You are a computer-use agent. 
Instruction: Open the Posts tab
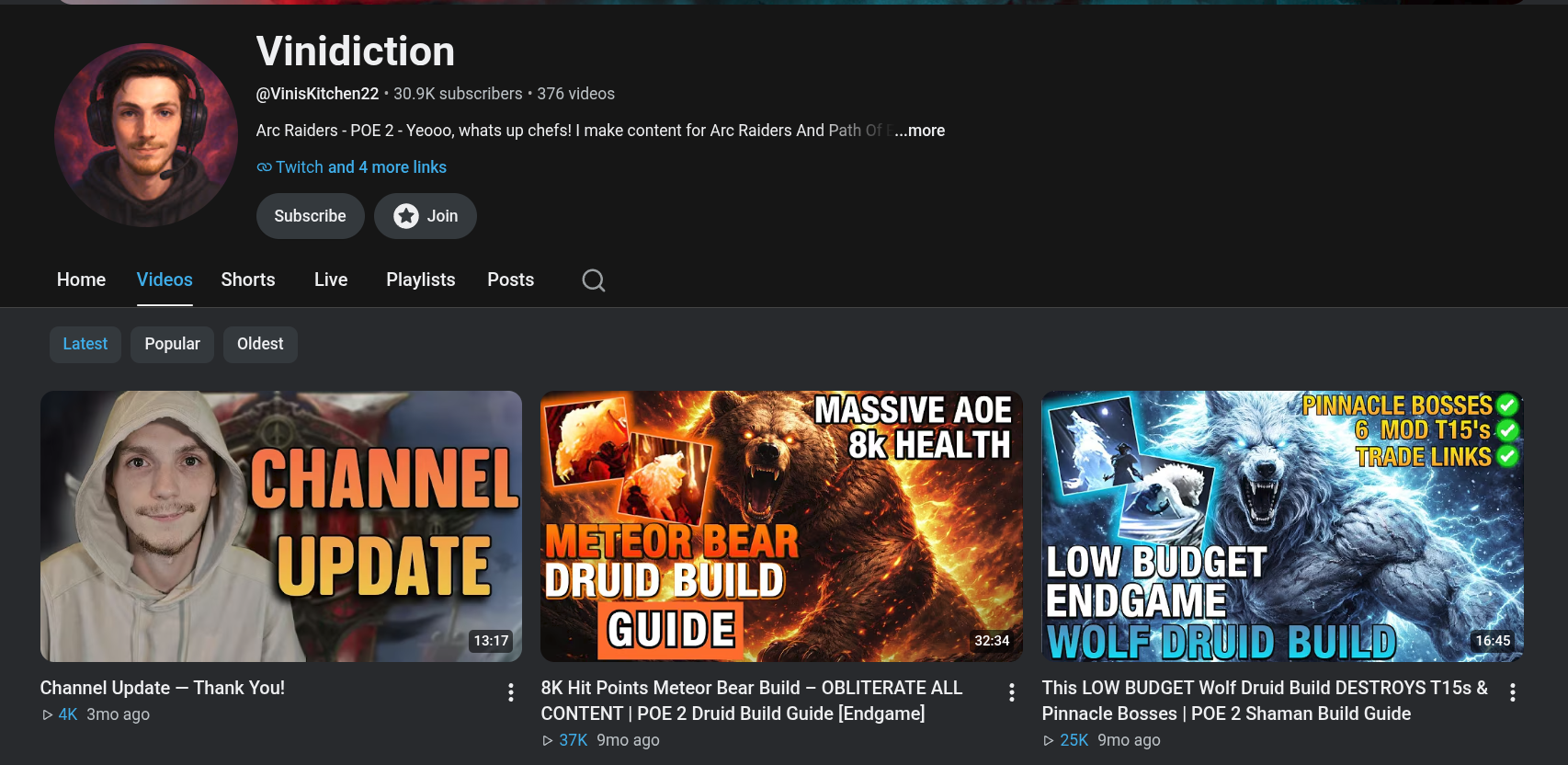click(x=511, y=280)
